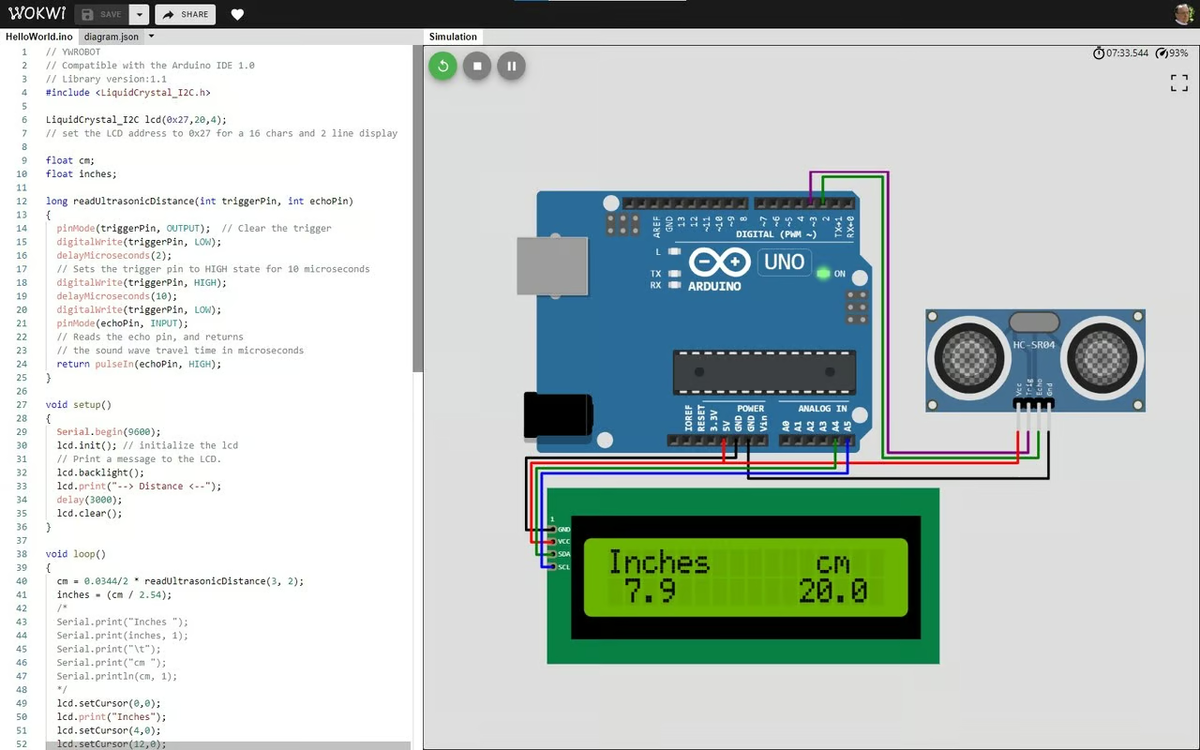The image size is (1200, 750).
Task: Click the 'return pulseIn(echoPin, HIGH);' line
Action: (139, 364)
